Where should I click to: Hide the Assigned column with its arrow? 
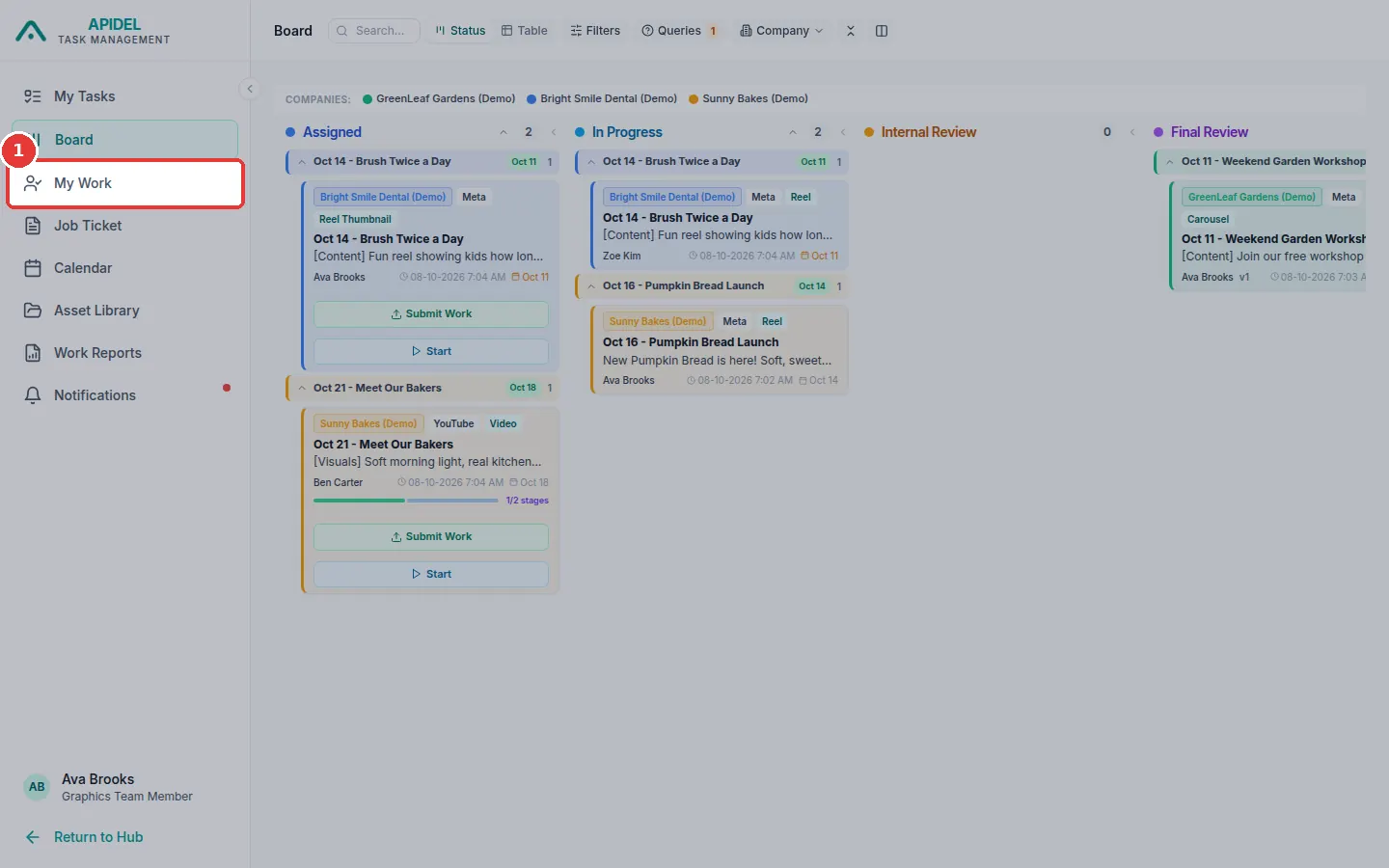(554, 132)
